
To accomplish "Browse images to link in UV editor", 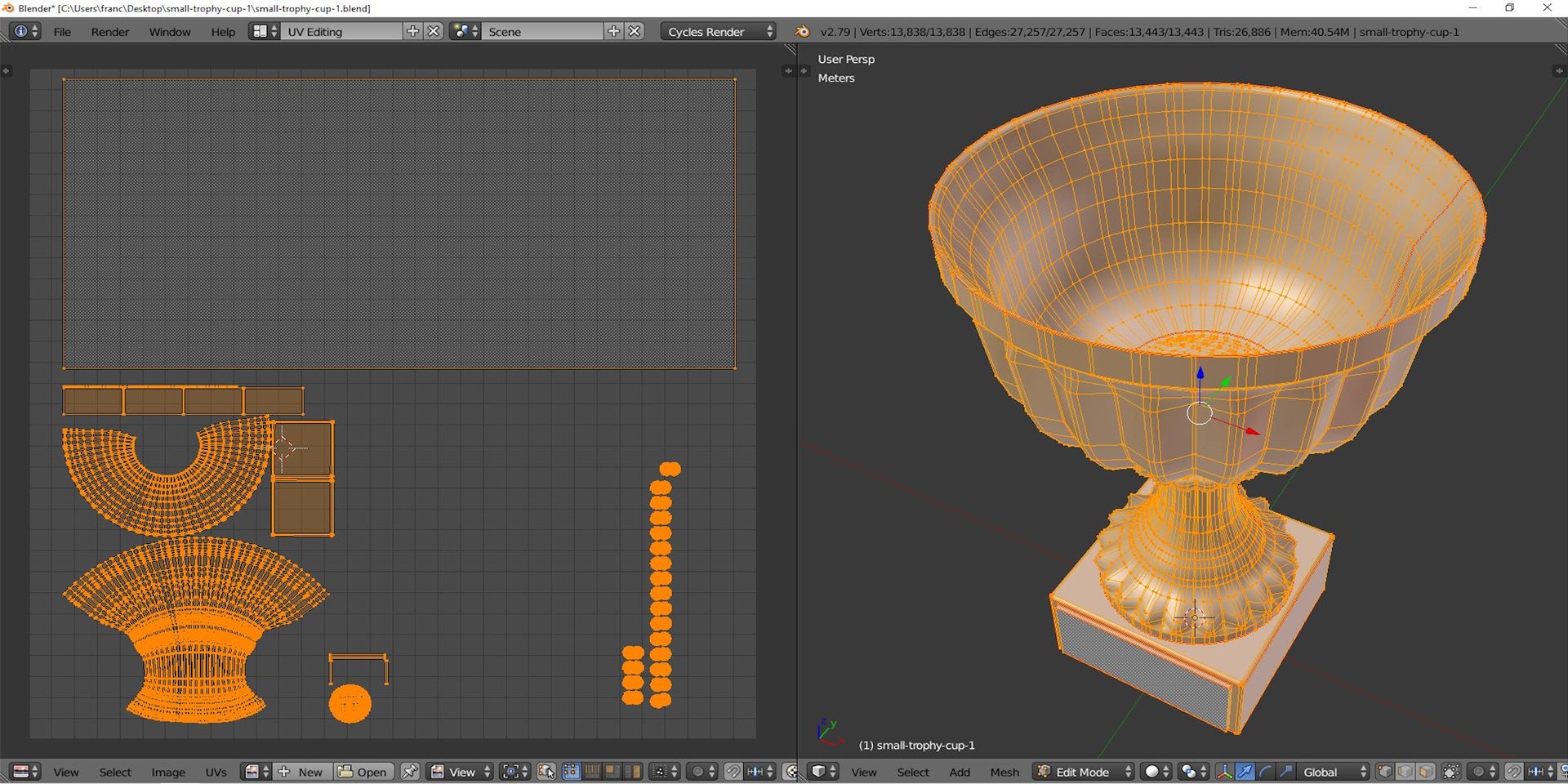I will pos(256,772).
